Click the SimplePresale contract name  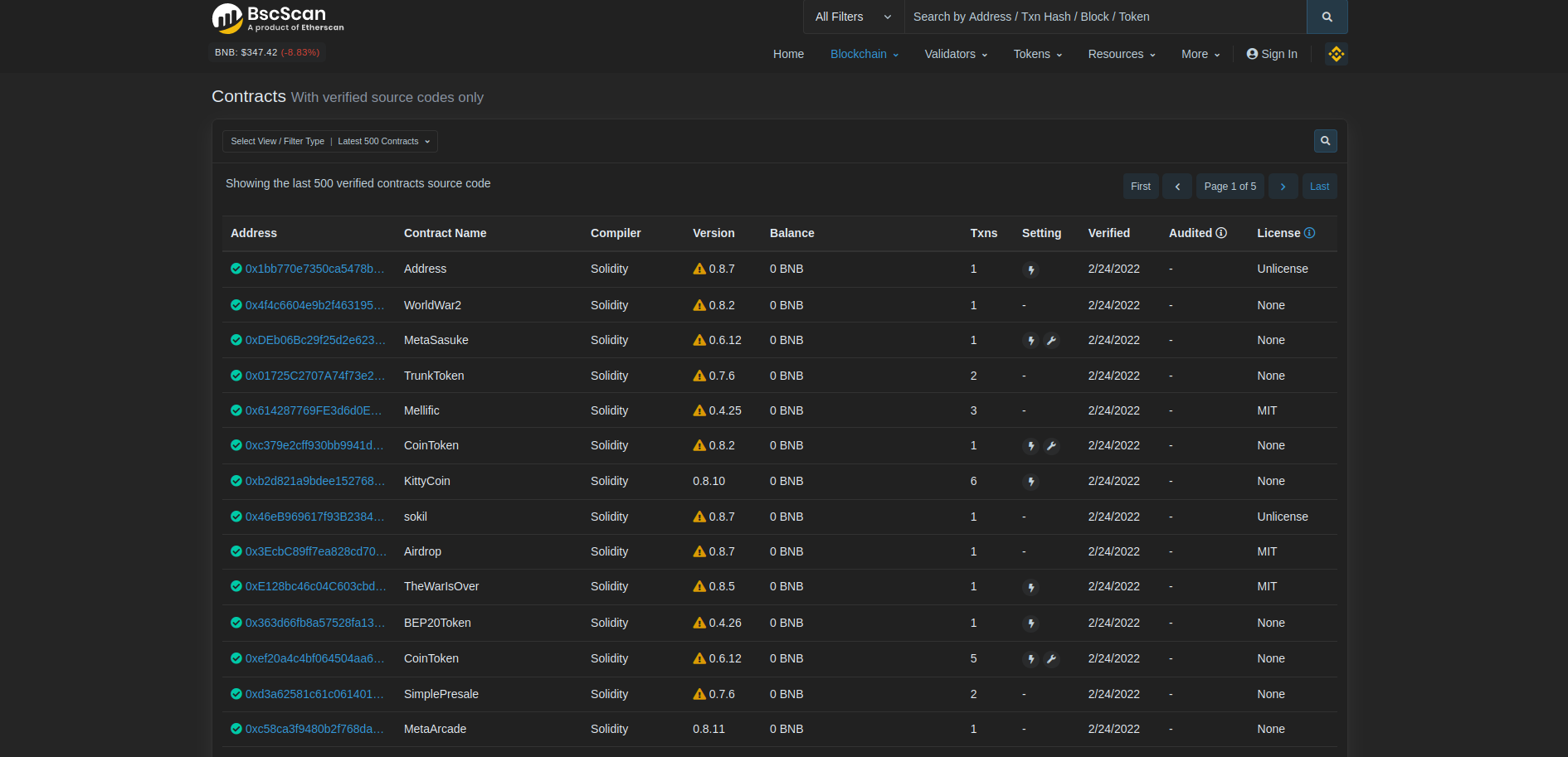[441, 694]
